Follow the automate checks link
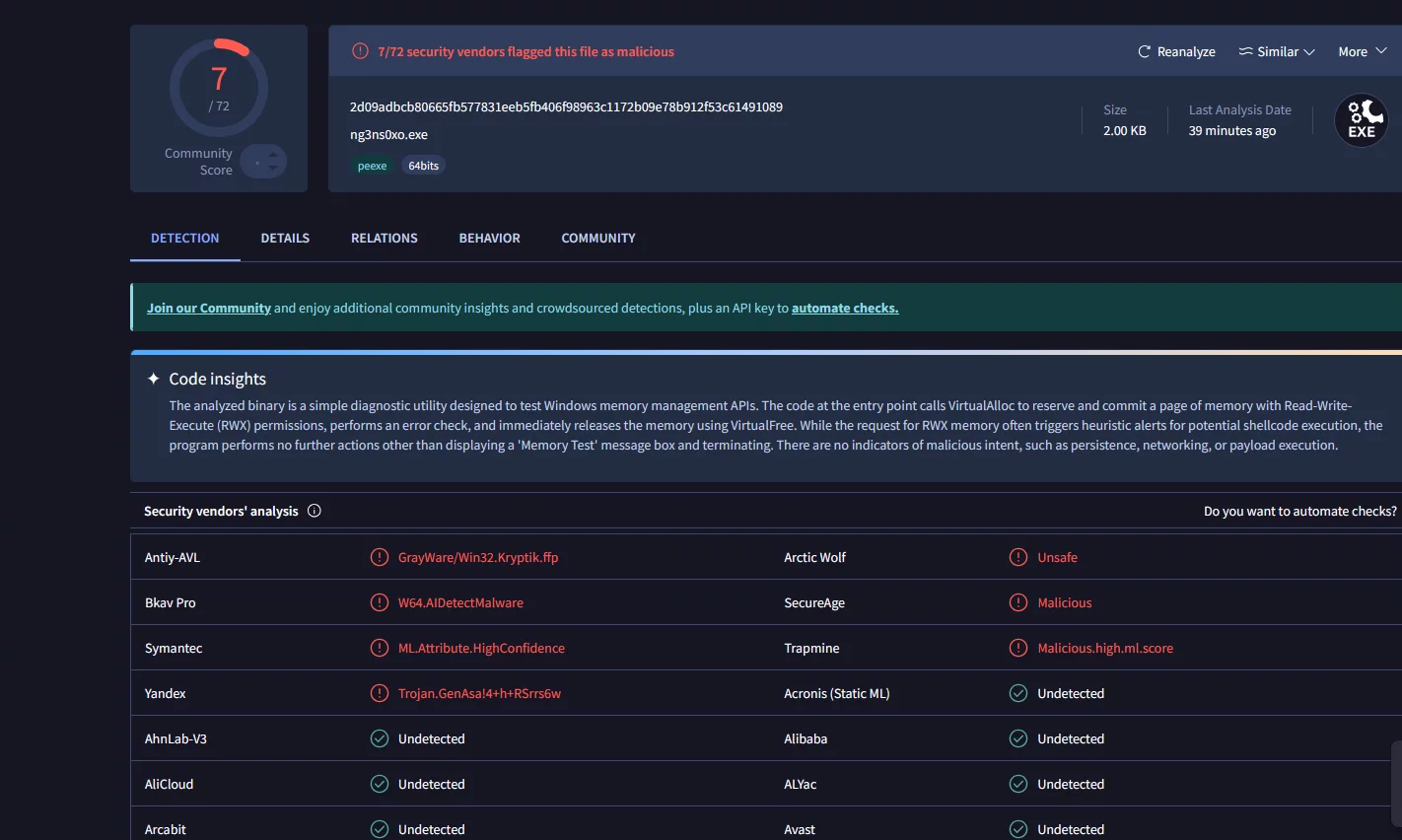 (x=845, y=308)
